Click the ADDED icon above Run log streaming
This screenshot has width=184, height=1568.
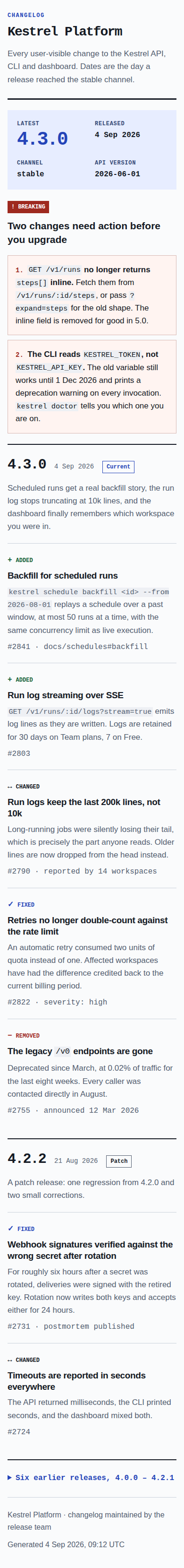coord(10,679)
